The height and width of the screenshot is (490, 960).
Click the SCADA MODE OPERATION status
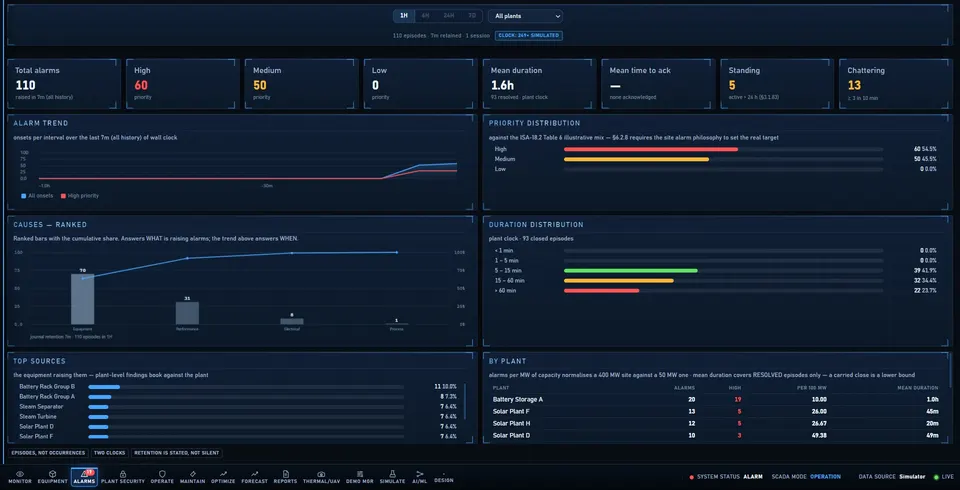pos(806,477)
